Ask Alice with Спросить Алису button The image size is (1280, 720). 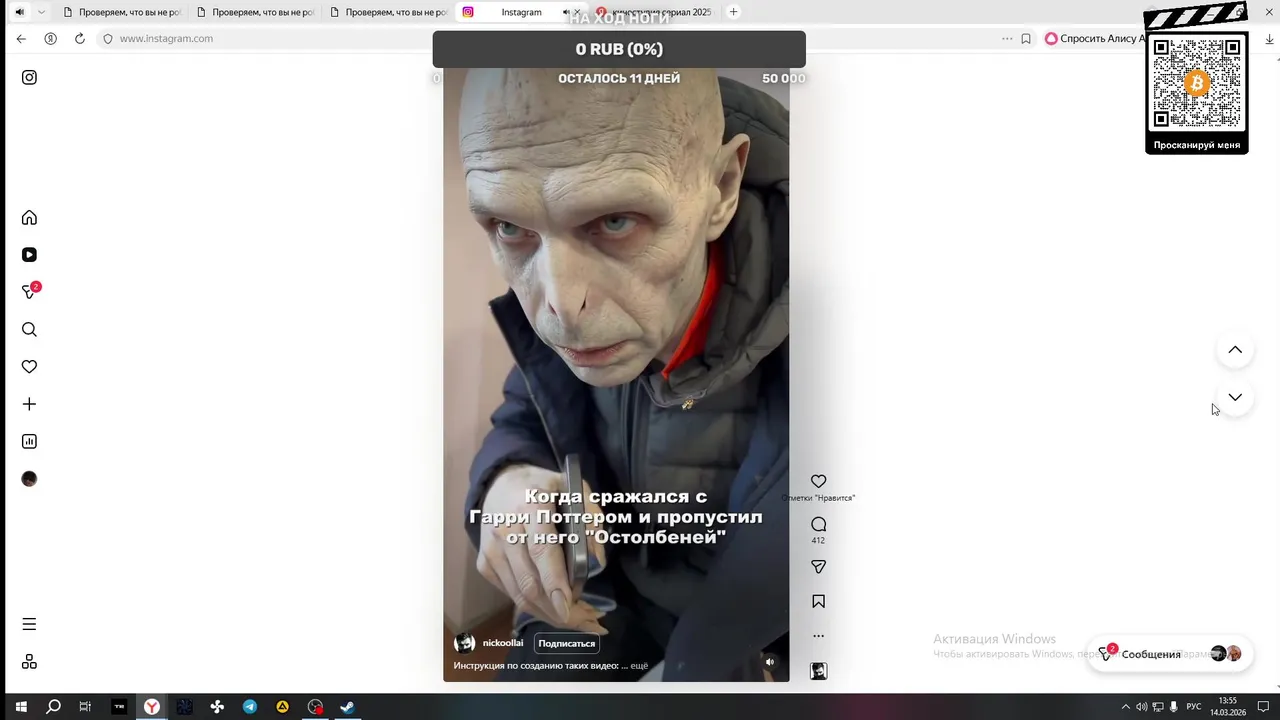point(1094,38)
